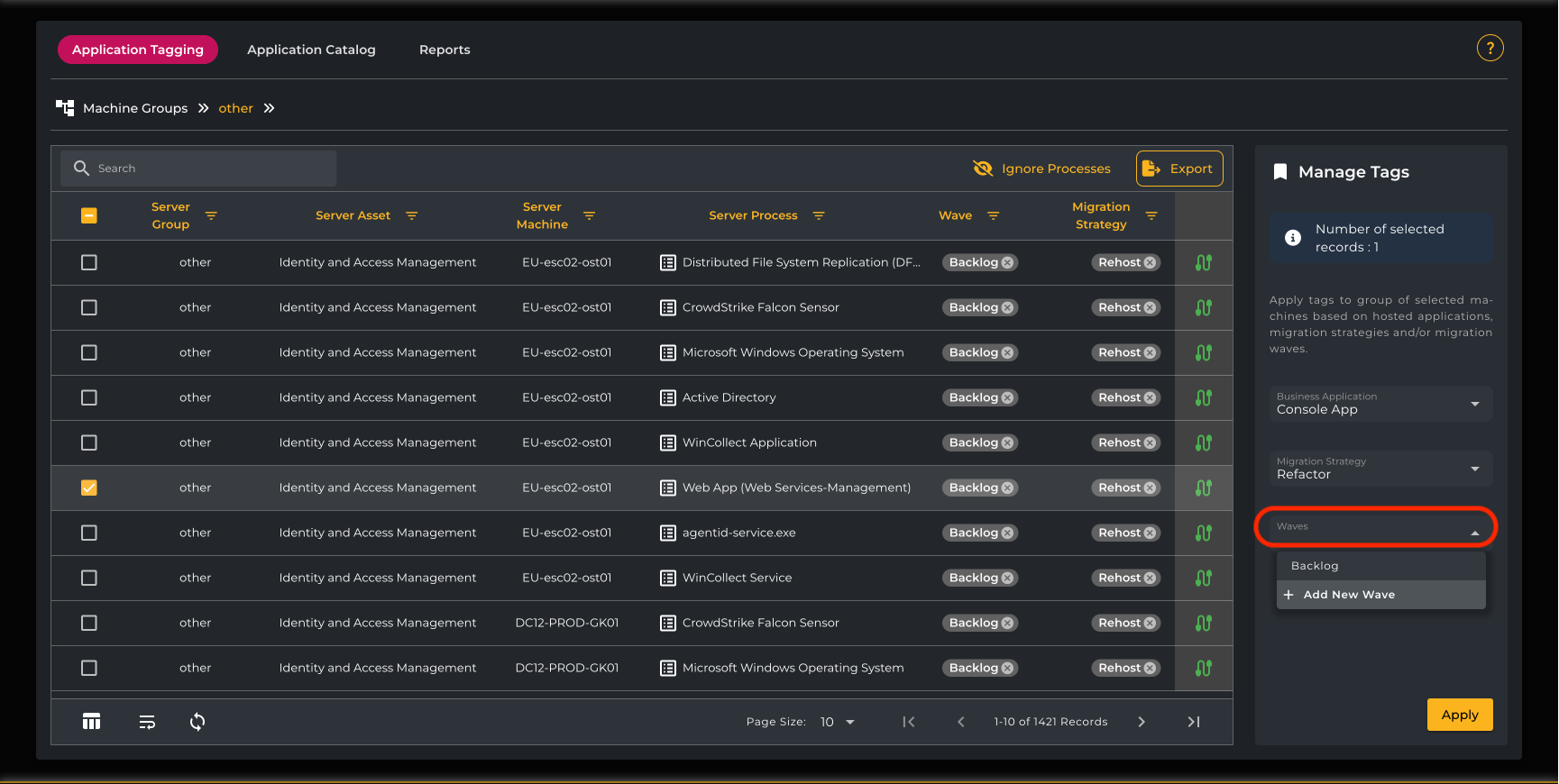1559x784 pixels.
Task: Click the green dependency icon for Active Directory row
Action: [x=1203, y=397]
